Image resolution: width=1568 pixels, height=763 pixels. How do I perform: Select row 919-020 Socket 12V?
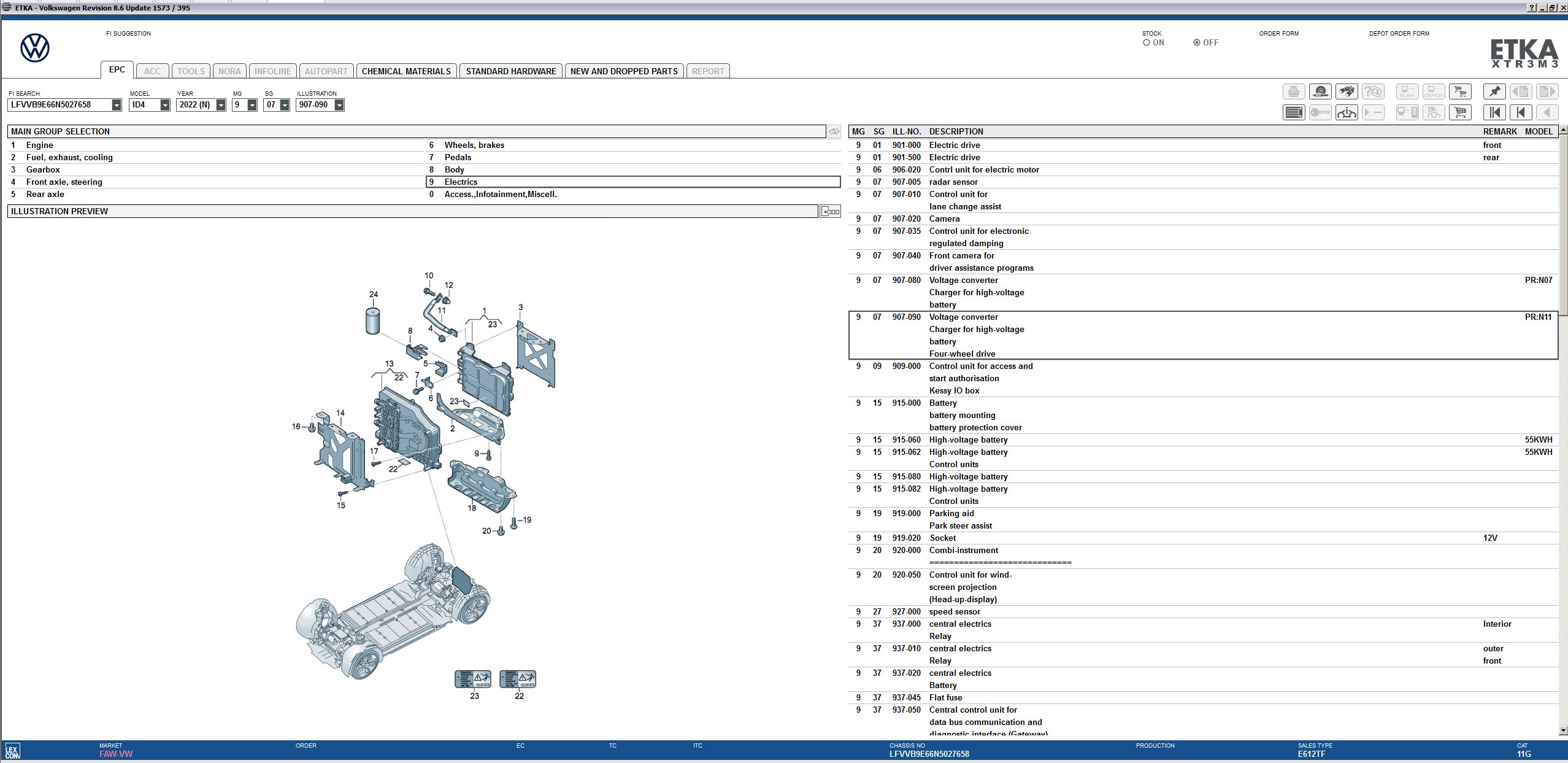click(x=1204, y=538)
